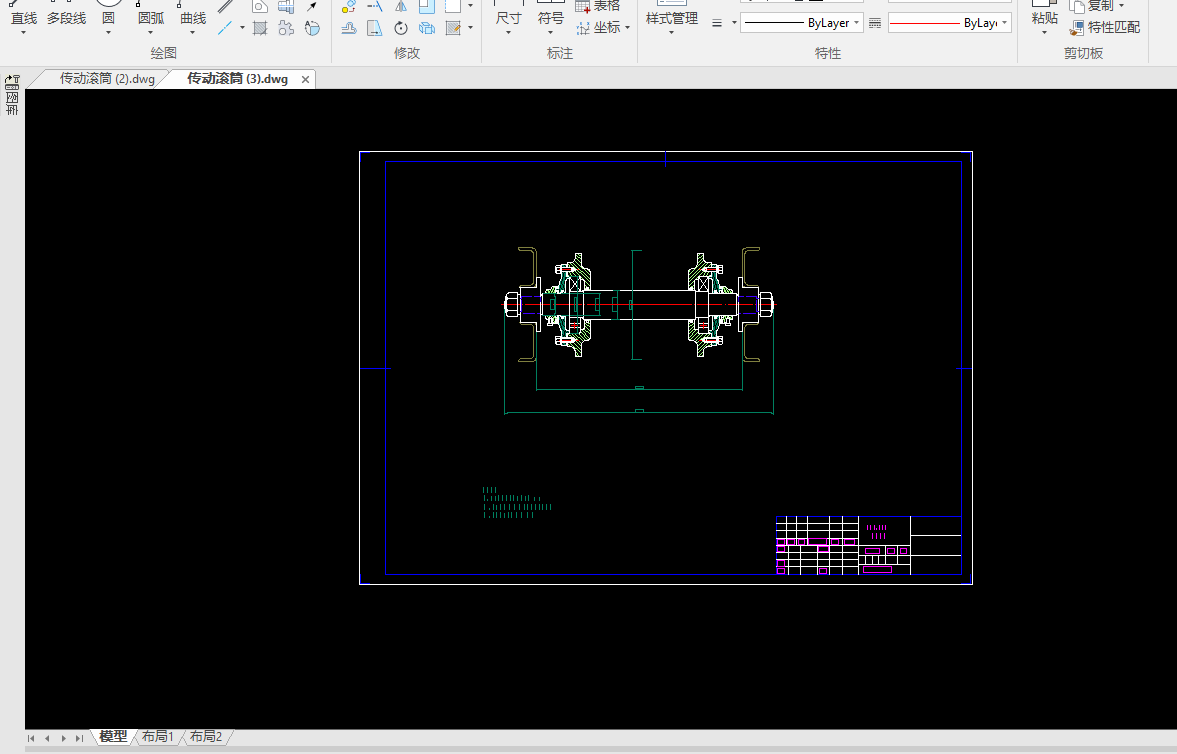This screenshot has width=1177, height=754.
Task: Click the stretch icon in 修改
Action: (349, 29)
